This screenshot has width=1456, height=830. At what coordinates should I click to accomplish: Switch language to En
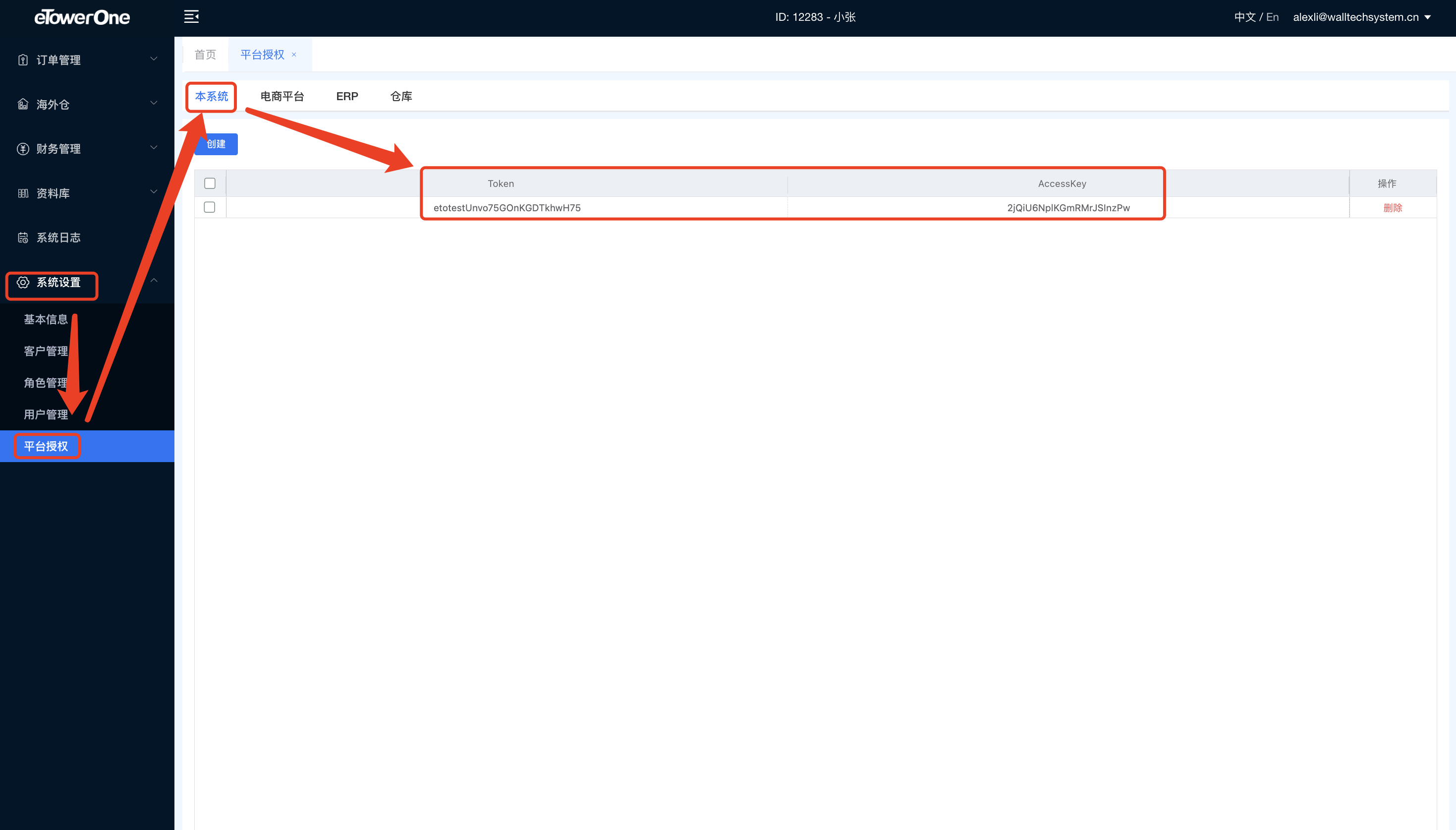pyautogui.click(x=1272, y=17)
